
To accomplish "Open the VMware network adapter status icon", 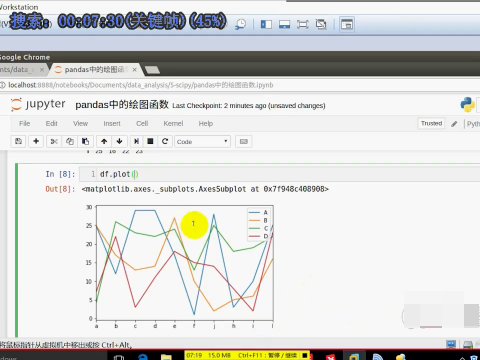I will point(451,344).
